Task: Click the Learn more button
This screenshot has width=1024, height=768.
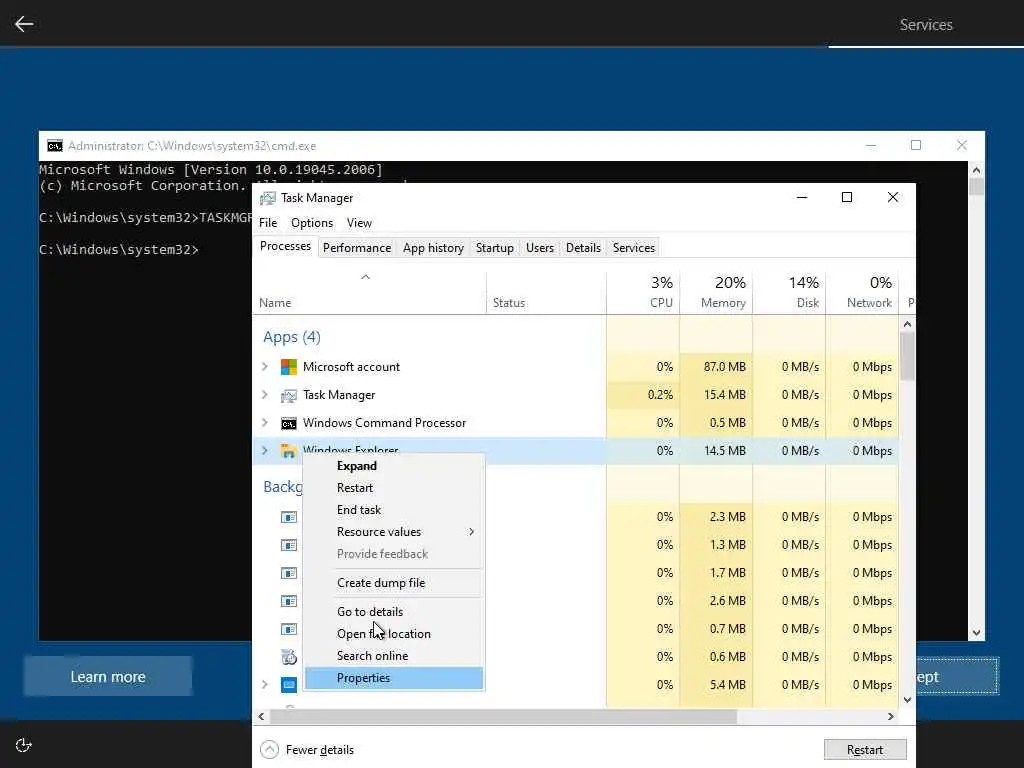Action: (108, 677)
